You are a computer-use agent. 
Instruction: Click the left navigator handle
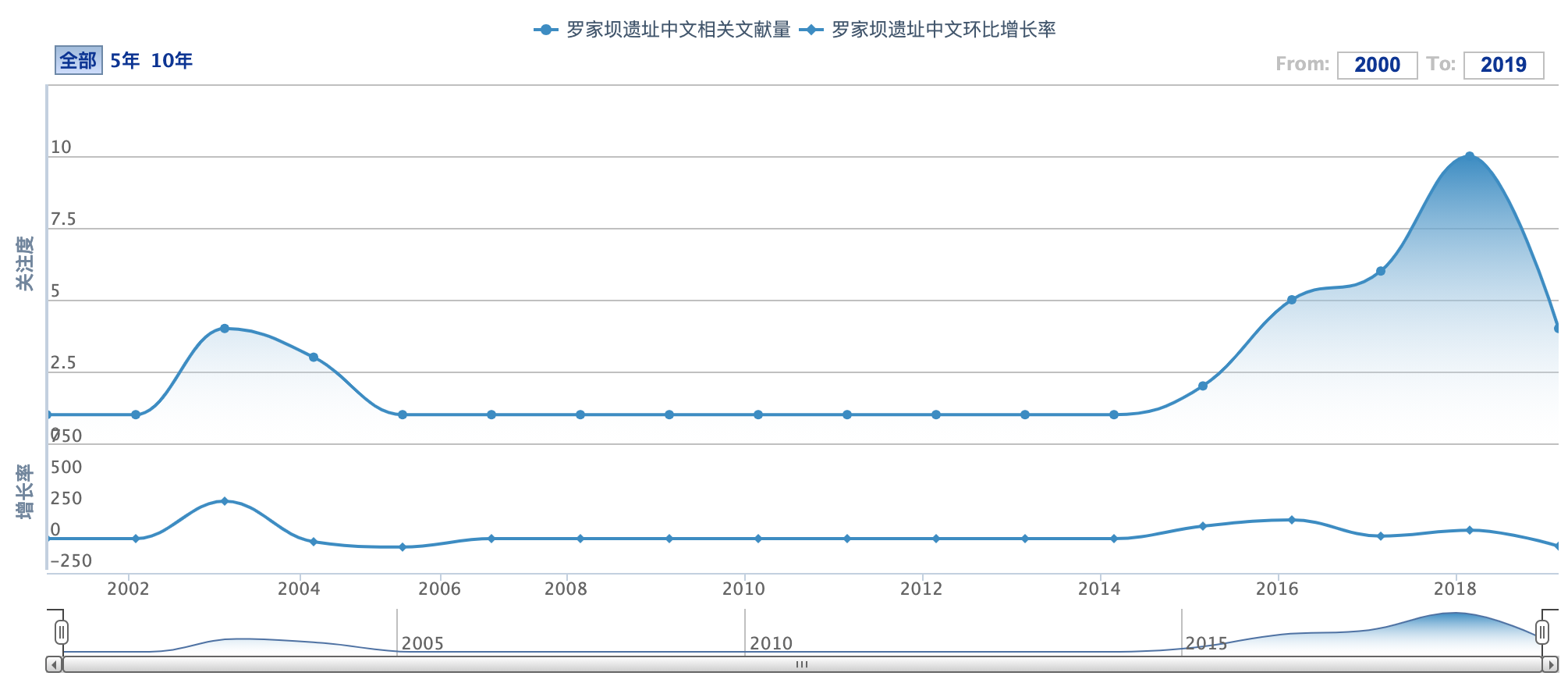pos(62,632)
